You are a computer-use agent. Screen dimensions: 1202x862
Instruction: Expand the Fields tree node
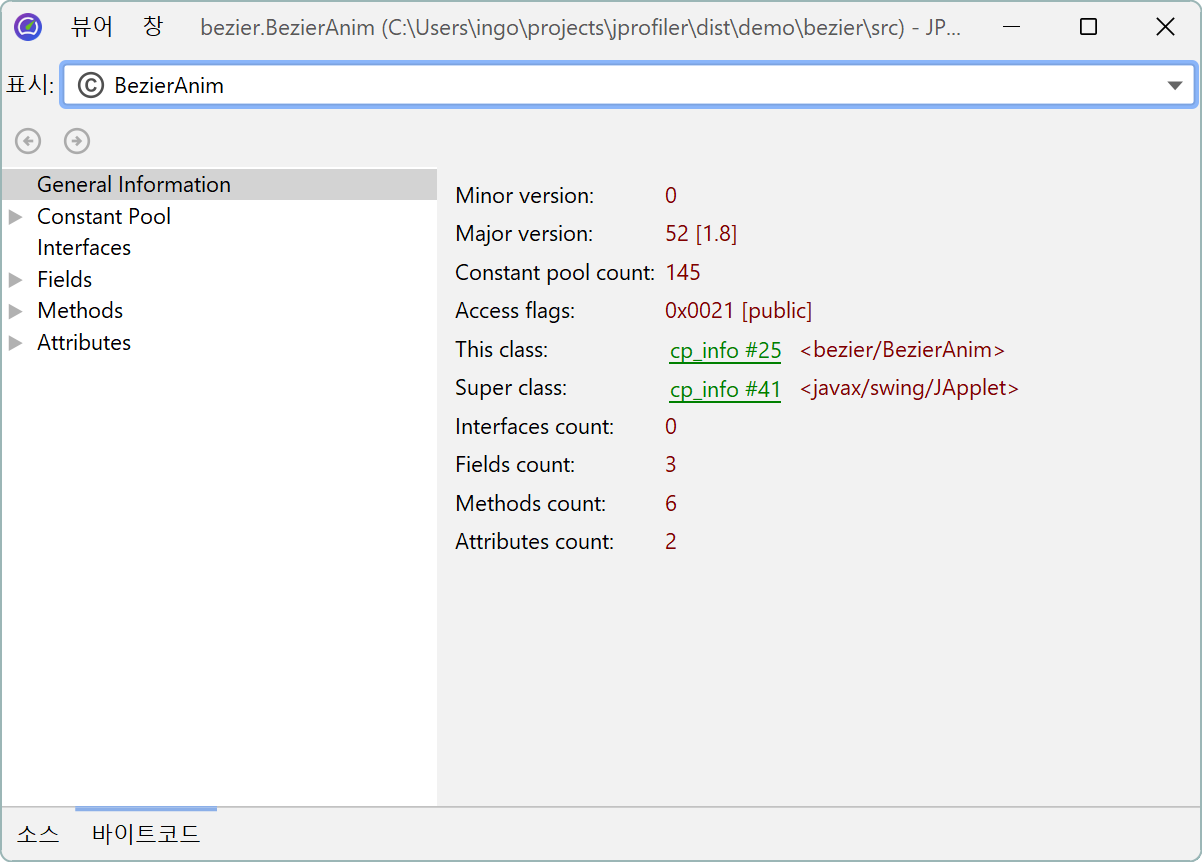tap(16, 280)
